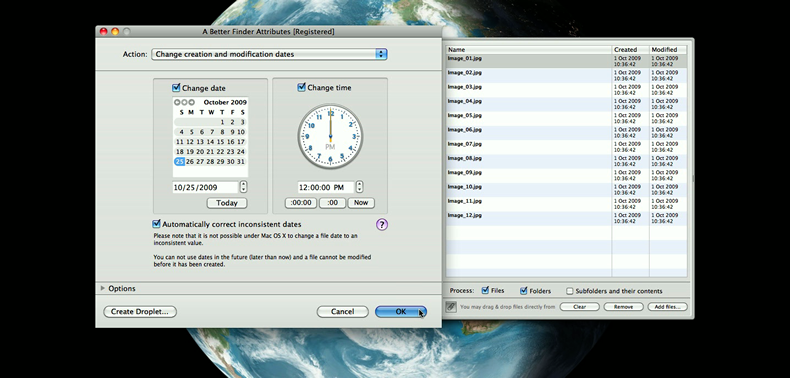Click Create Droplet... button
The image size is (790, 378).
click(x=140, y=311)
